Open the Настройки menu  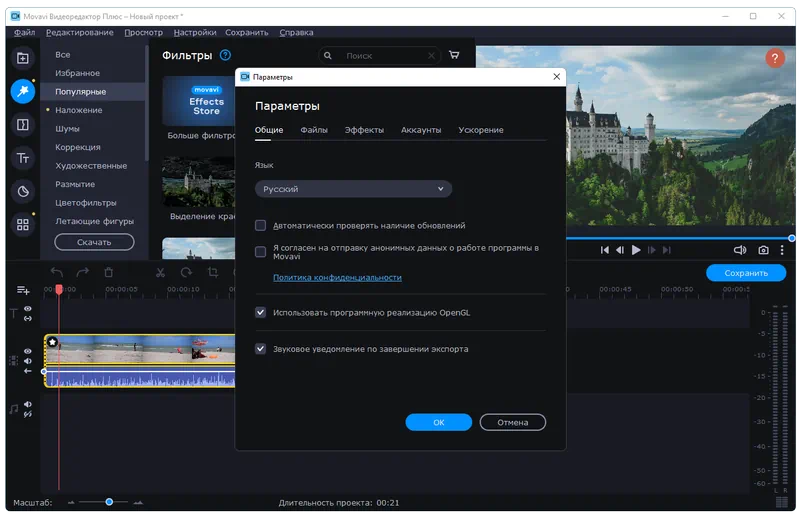point(194,33)
